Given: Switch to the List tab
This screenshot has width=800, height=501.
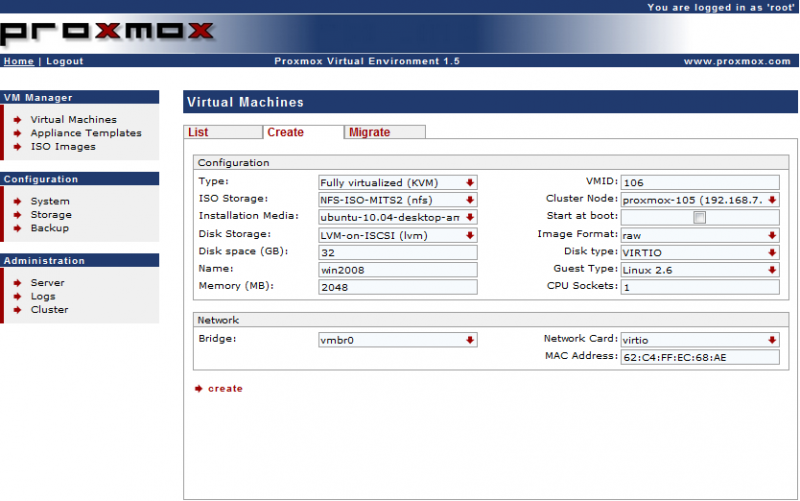Looking at the screenshot, I should [198, 132].
